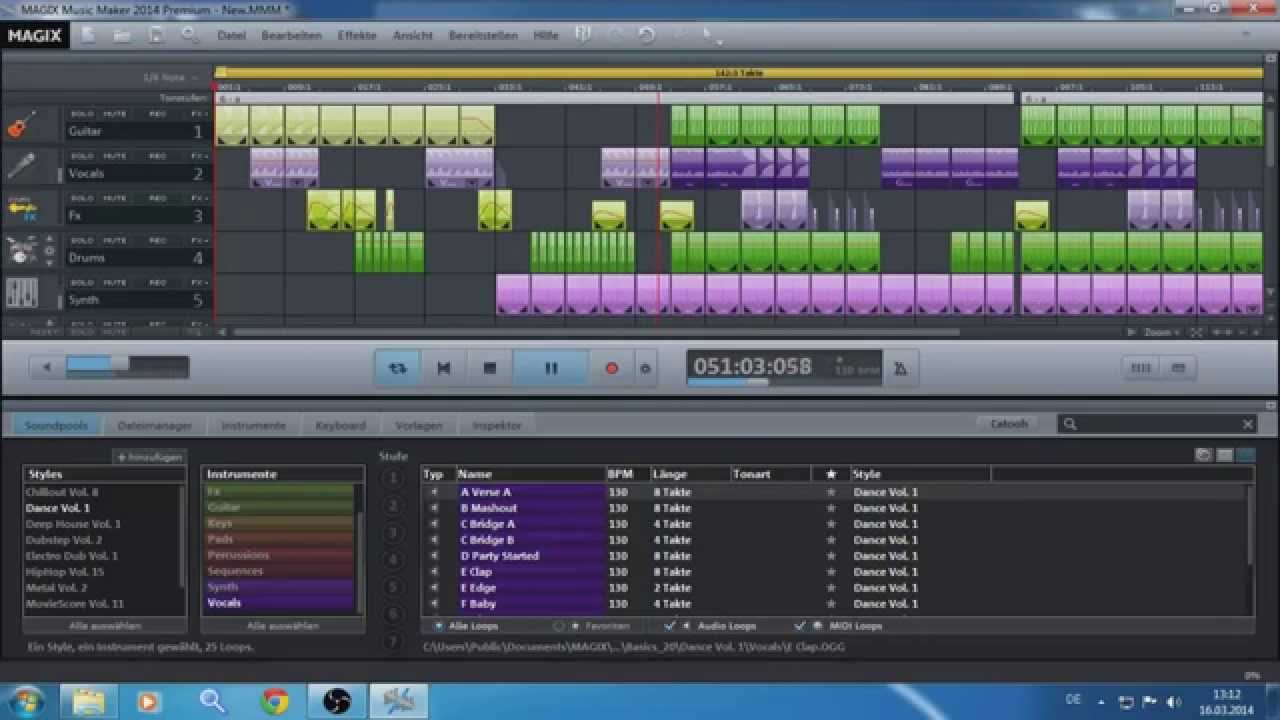Solo the Fx track
1280x720 pixels.
(82, 198)
